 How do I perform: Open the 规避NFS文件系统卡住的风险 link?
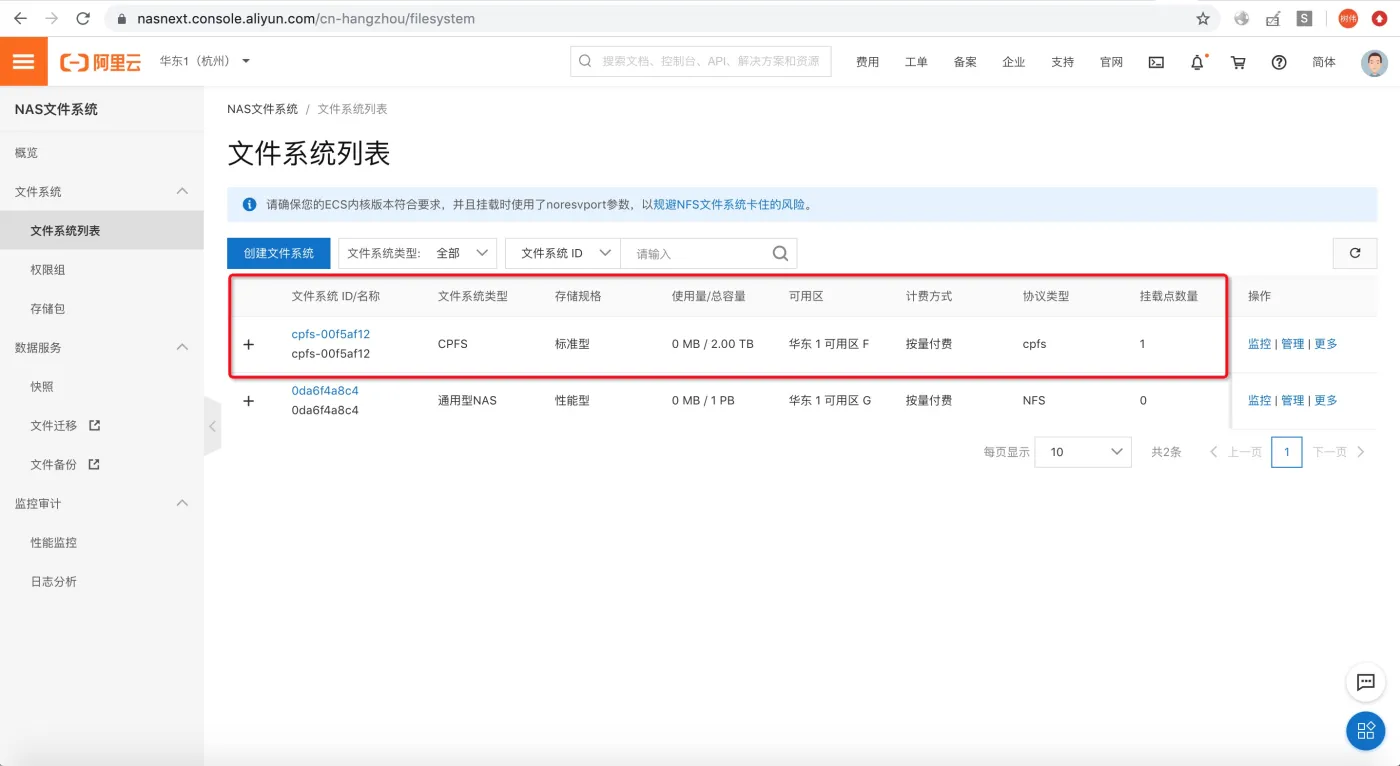pos(729,205)
